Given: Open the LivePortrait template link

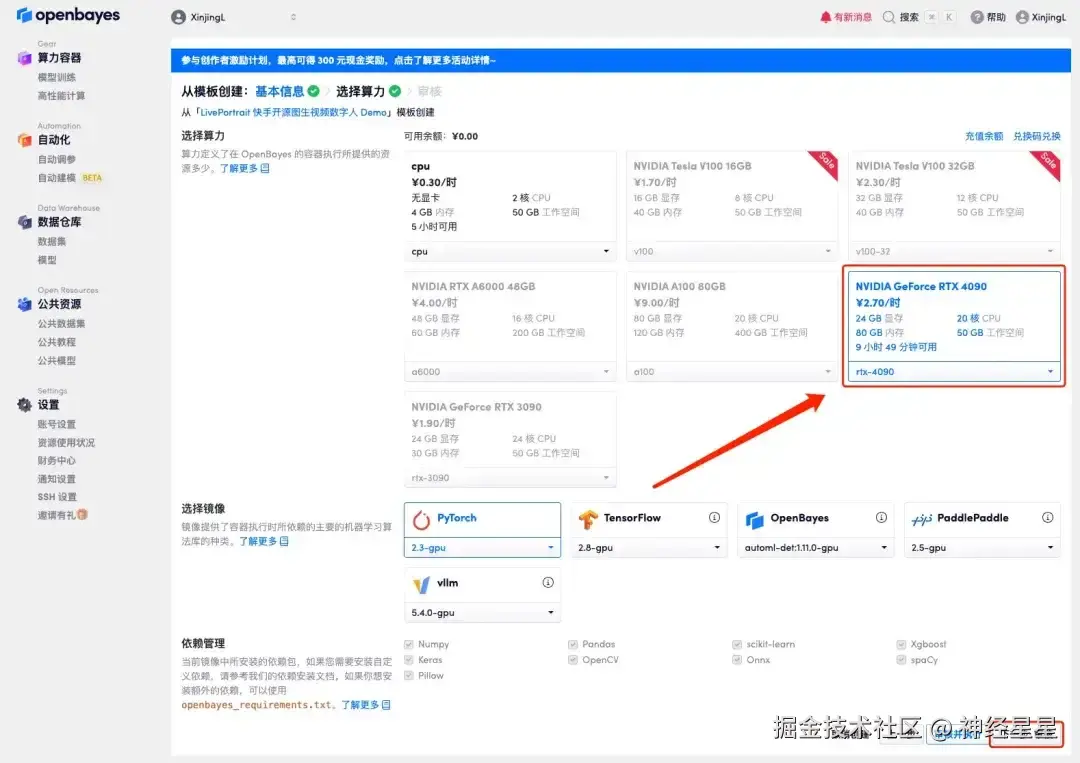Looking at the screenshot, I should [x=293, y=112].
